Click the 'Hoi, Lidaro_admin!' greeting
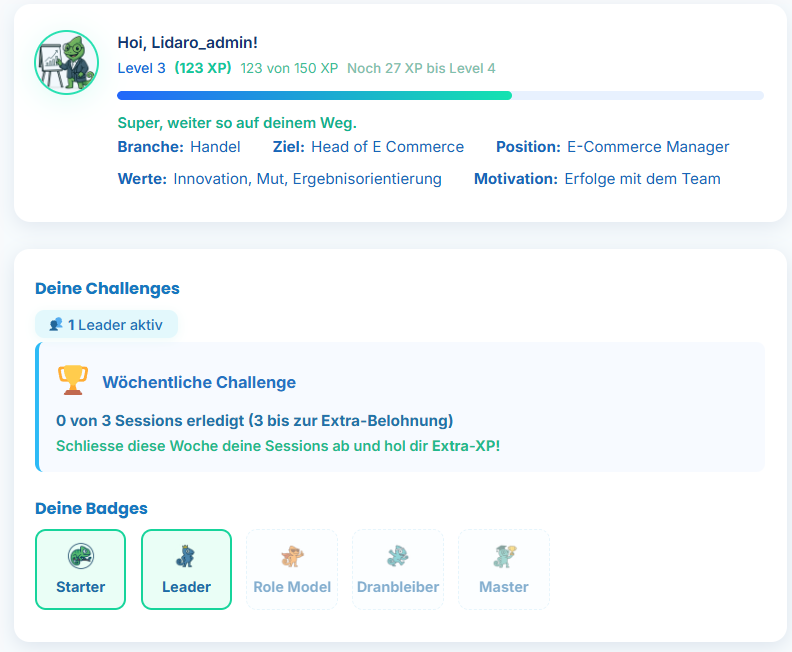Image resolution: width=792 pixels, height=652 pixels. point(187,42)
